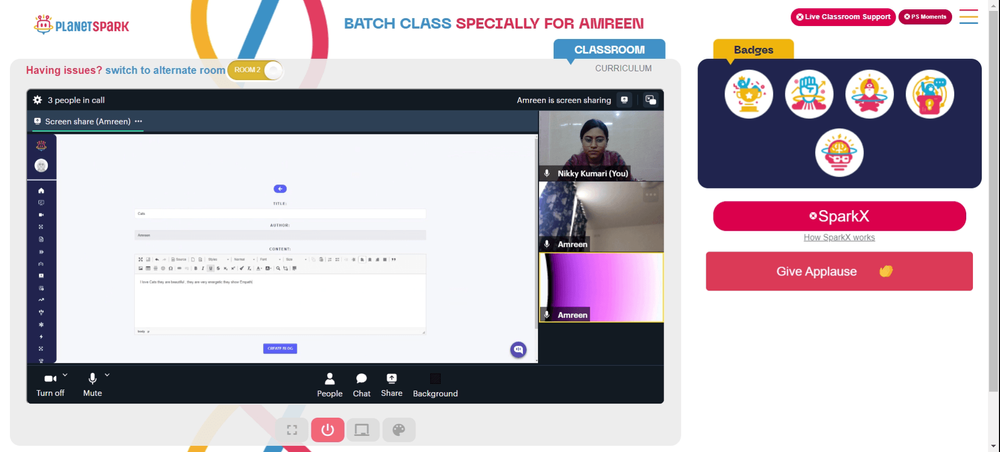Select Nikky Kumari (You) video tile
This screenshot has width=1000, height=452.
click(601, 146)
